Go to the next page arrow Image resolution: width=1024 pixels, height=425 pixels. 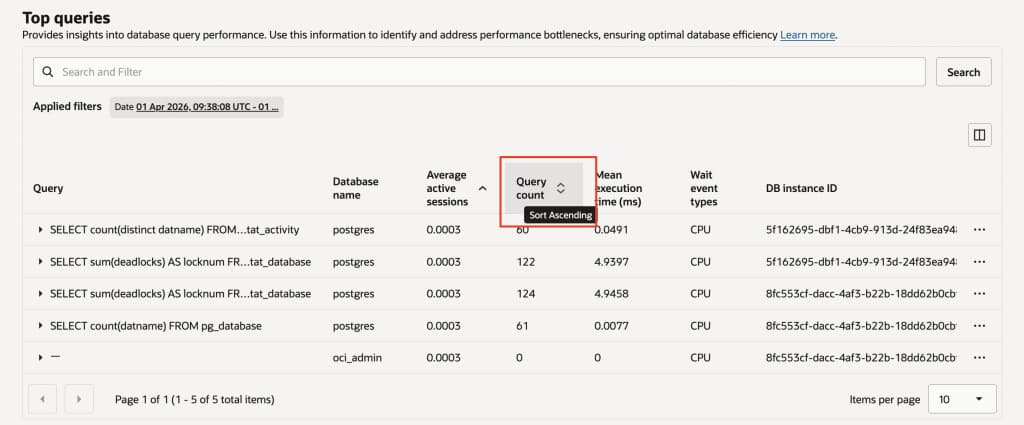[79, 399]
